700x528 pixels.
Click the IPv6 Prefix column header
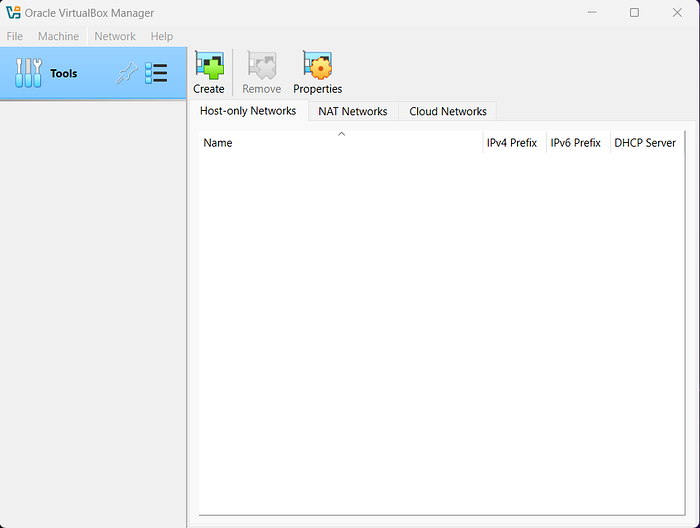click(x=579, y=143)
